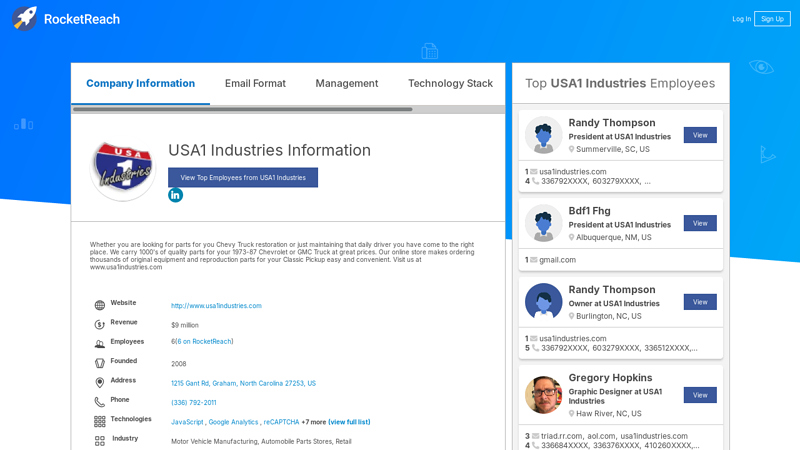Click the RocketReach rocket logo icon
Screen dimensions: 800x450
[x=24, y=18]
